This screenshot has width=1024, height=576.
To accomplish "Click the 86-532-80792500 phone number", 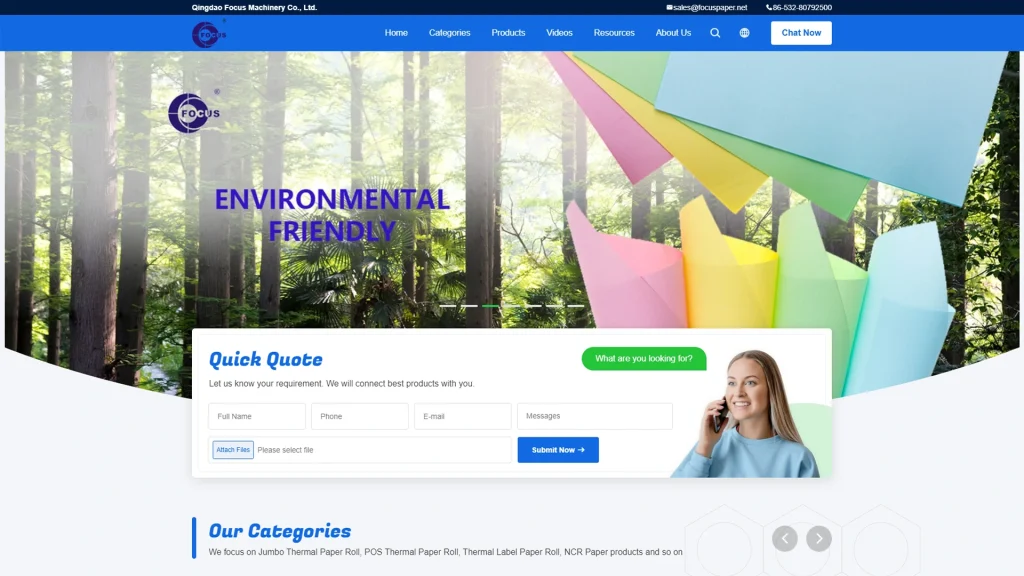I will 802,8.
